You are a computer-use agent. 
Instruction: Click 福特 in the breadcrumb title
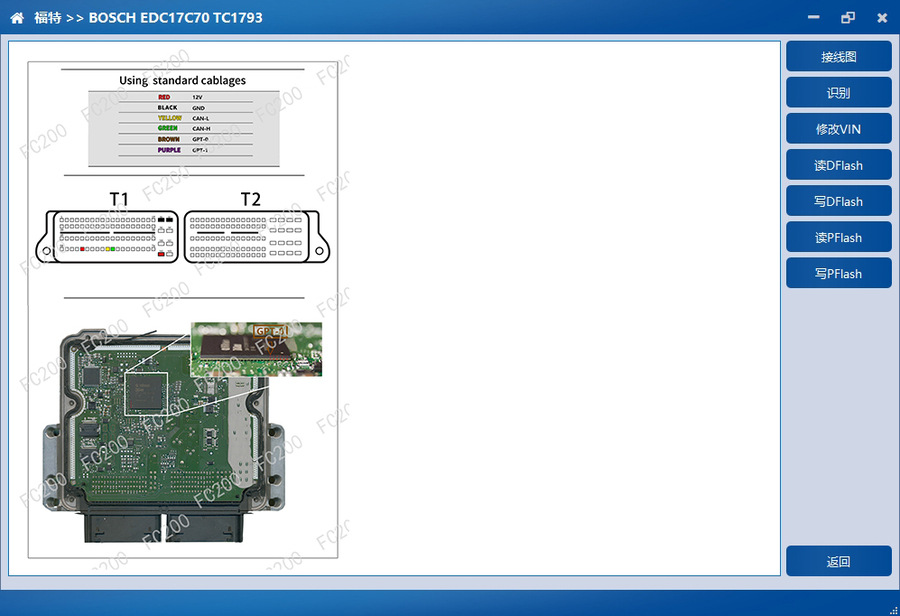(x=48, y=18)
